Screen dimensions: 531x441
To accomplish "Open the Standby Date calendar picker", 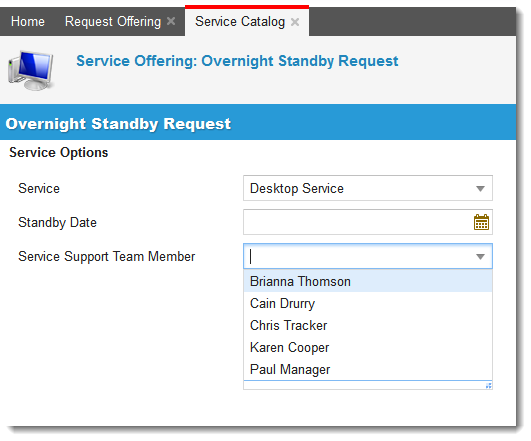I will [x=481, y=222].
